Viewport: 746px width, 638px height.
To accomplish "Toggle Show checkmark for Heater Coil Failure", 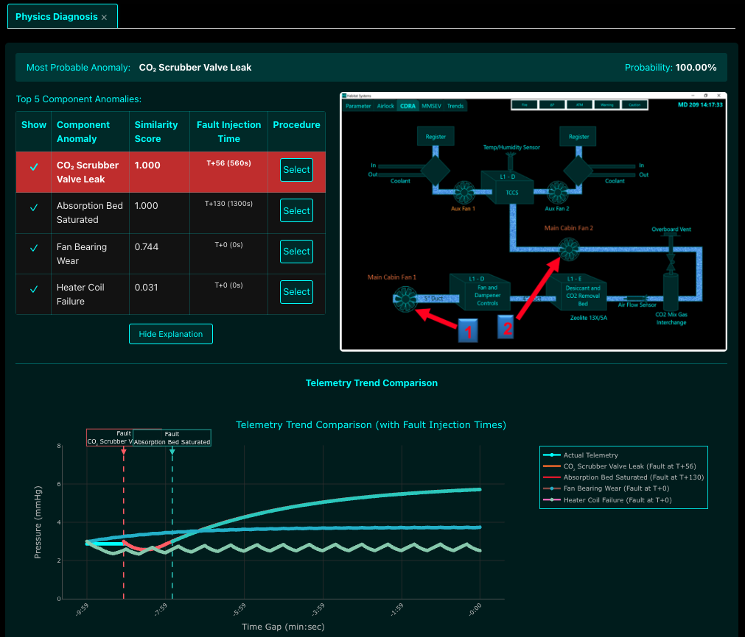I will (x=34, y=291).
